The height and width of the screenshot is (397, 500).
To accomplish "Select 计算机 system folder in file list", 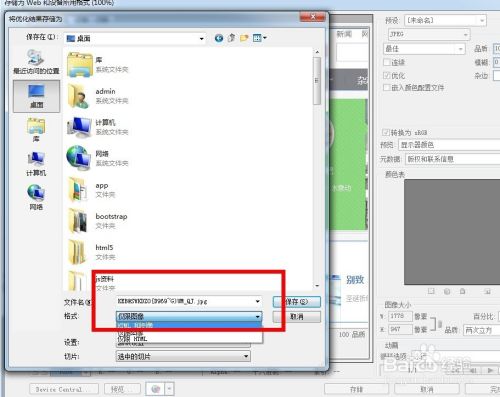I will [97, 127].
